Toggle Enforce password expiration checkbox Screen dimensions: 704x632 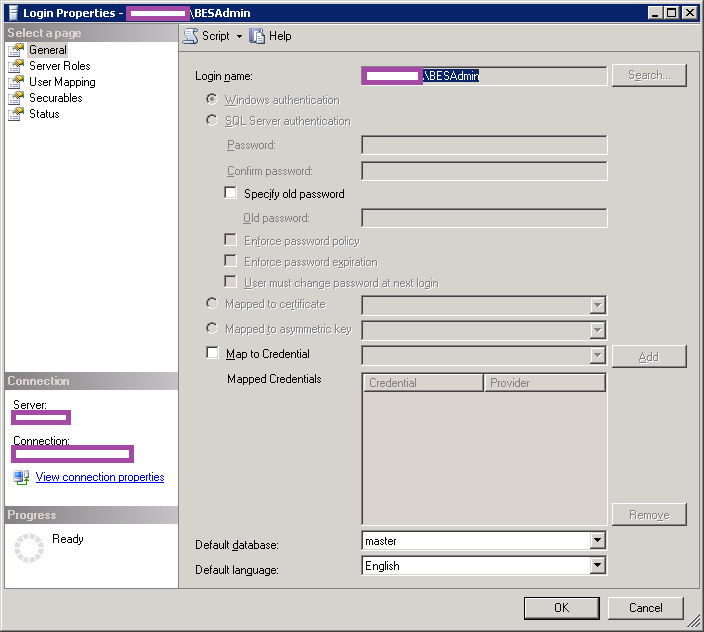tap(230, 261)
